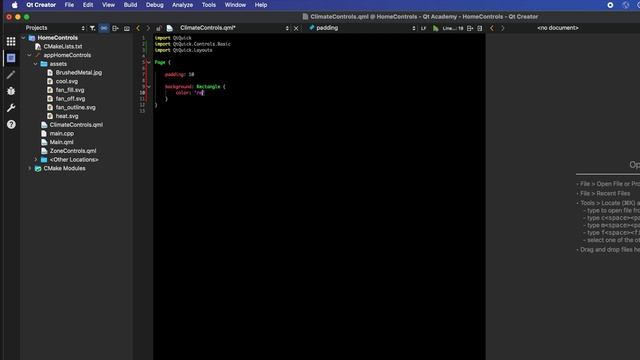
Task: Go back in editor navigation history
Action: point(138,28)
